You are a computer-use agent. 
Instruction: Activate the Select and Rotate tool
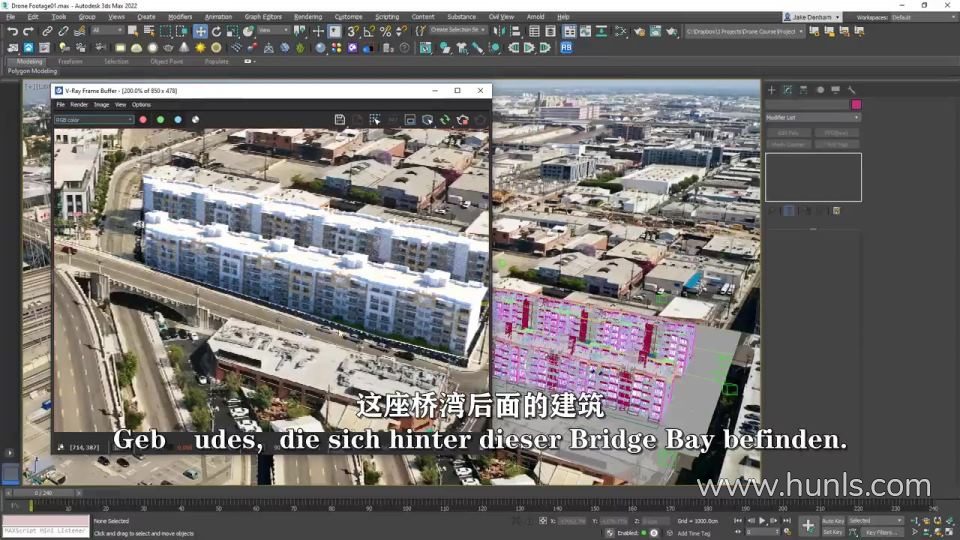tap(216, 31)
